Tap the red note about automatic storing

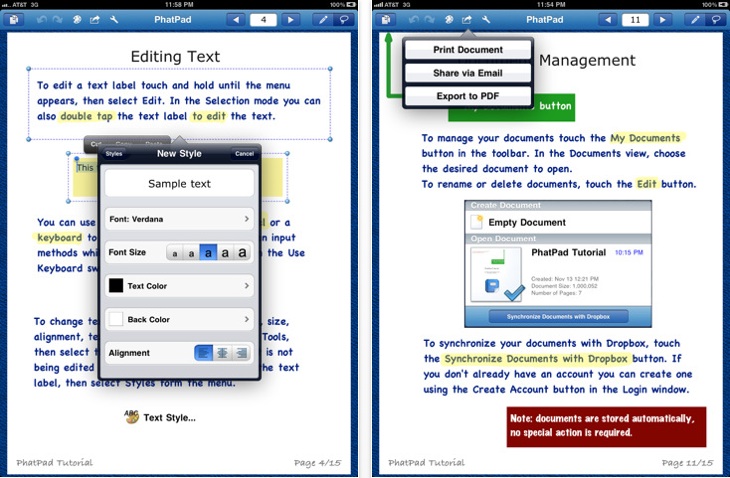pos(606,427)
